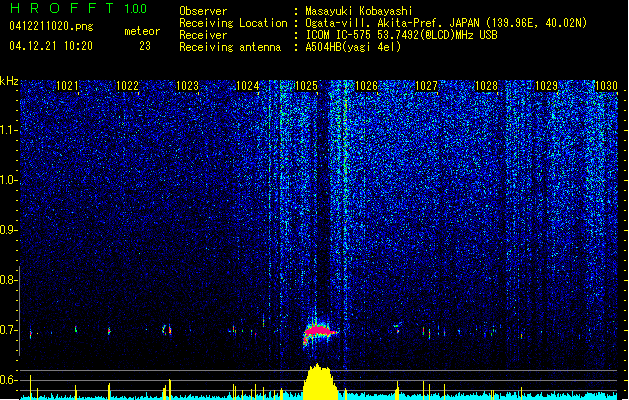Image resolution: width=629 pixels, height=400 pixels.
Task: Click the 'Observer' field label
Action: 203,11
